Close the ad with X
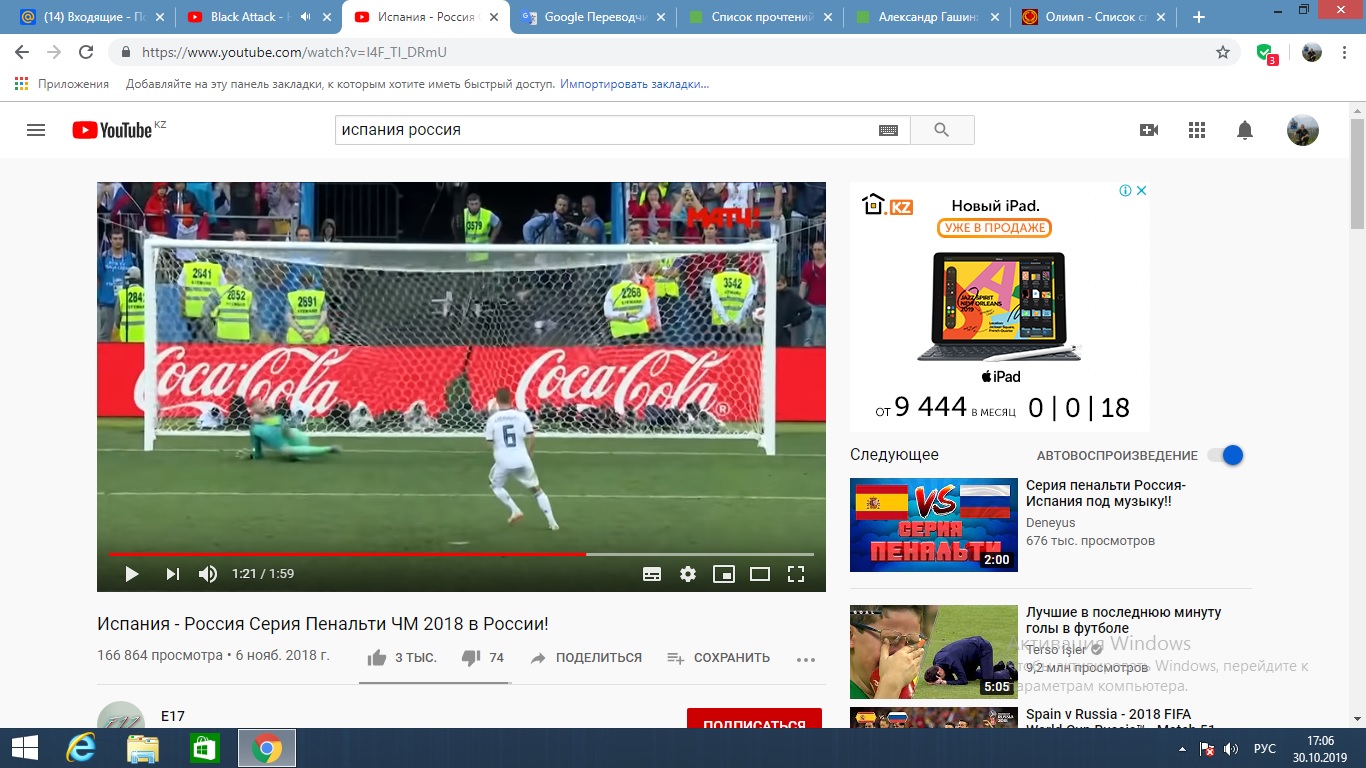This screenshot has height=768, width=1366. coord(1141,190)
